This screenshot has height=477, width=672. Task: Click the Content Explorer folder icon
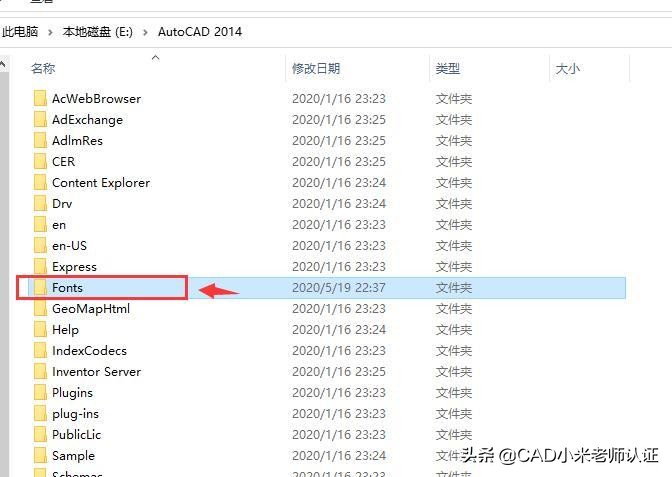(40, 182)
